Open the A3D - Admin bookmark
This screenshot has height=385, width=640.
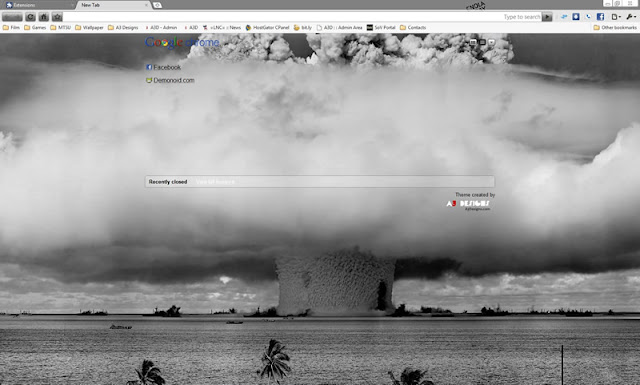coord(161,28)
